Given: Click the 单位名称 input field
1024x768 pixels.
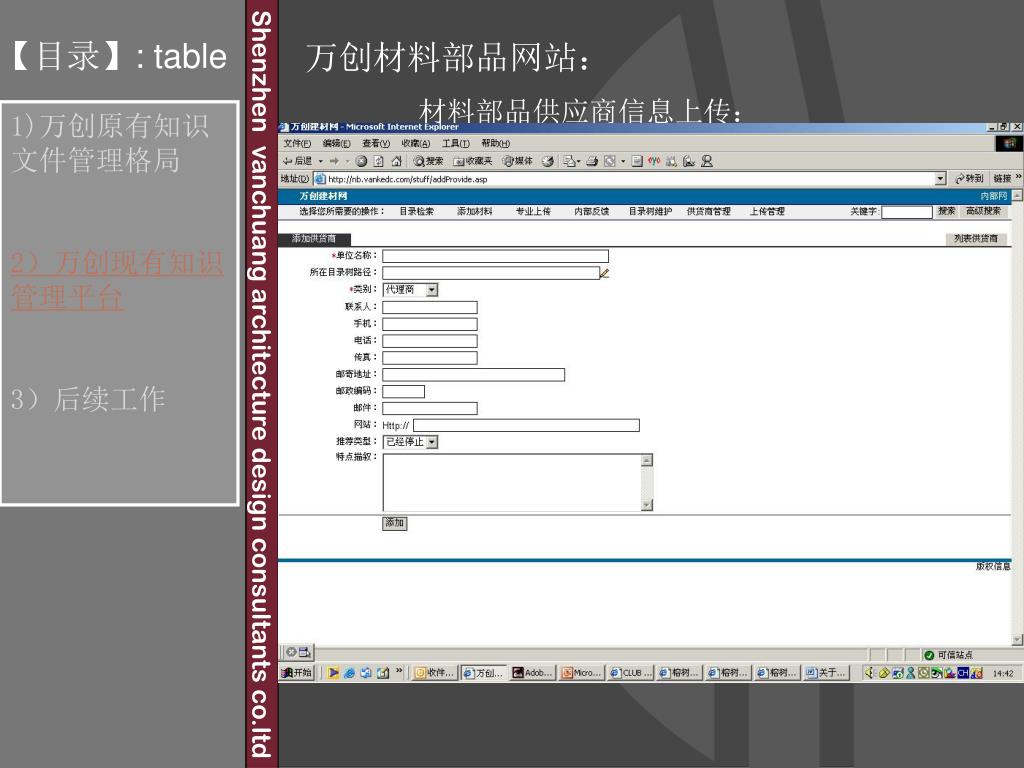Looking at the screenshot, I should (x=495, y=256).
